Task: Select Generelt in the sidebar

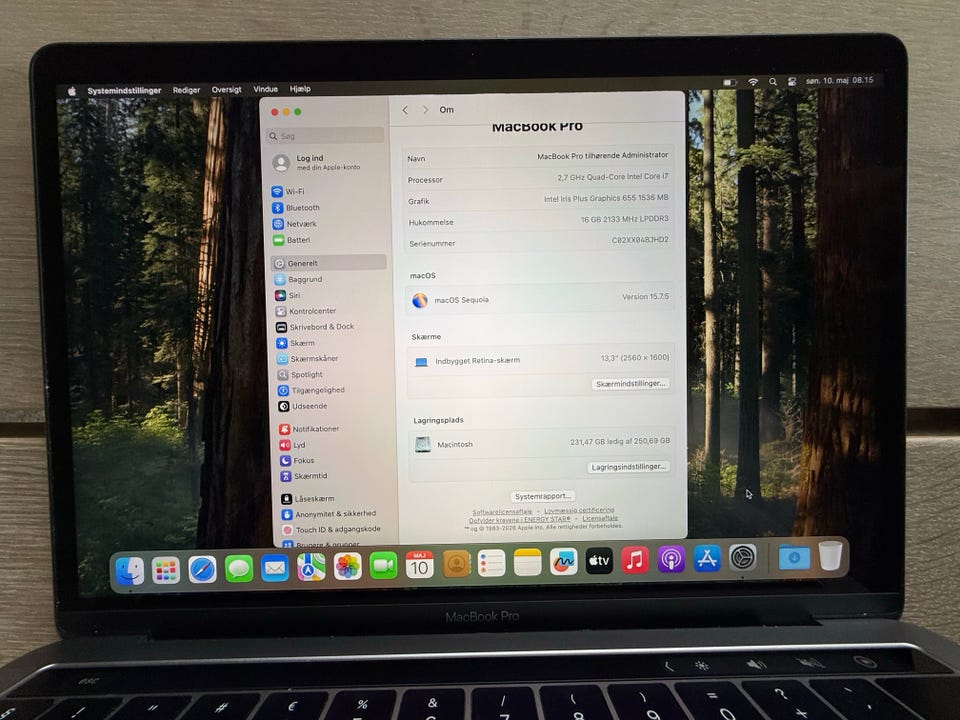Action: pyautogui.click(x=329, y=263)
